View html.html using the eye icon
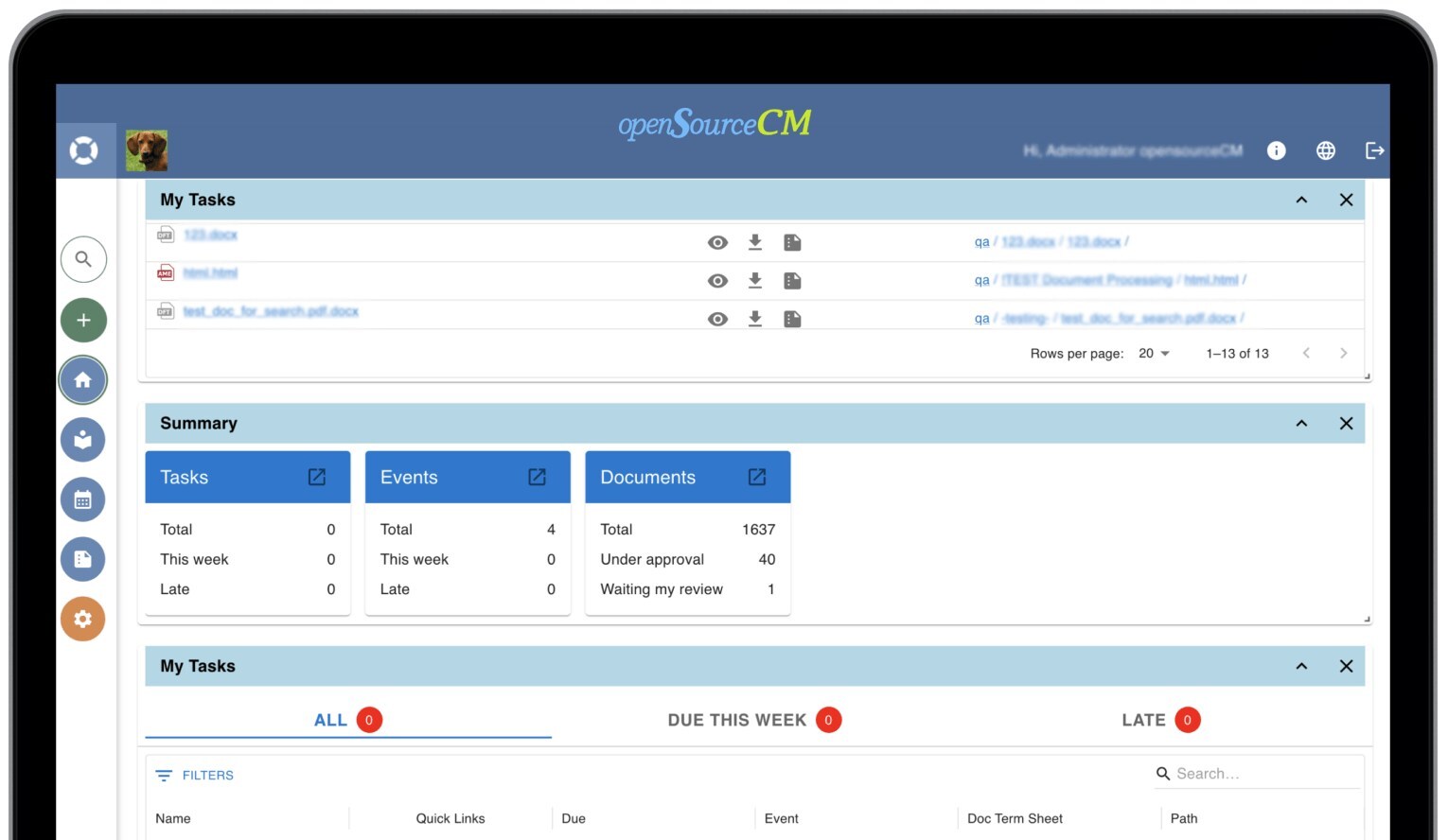 [718, 281]
